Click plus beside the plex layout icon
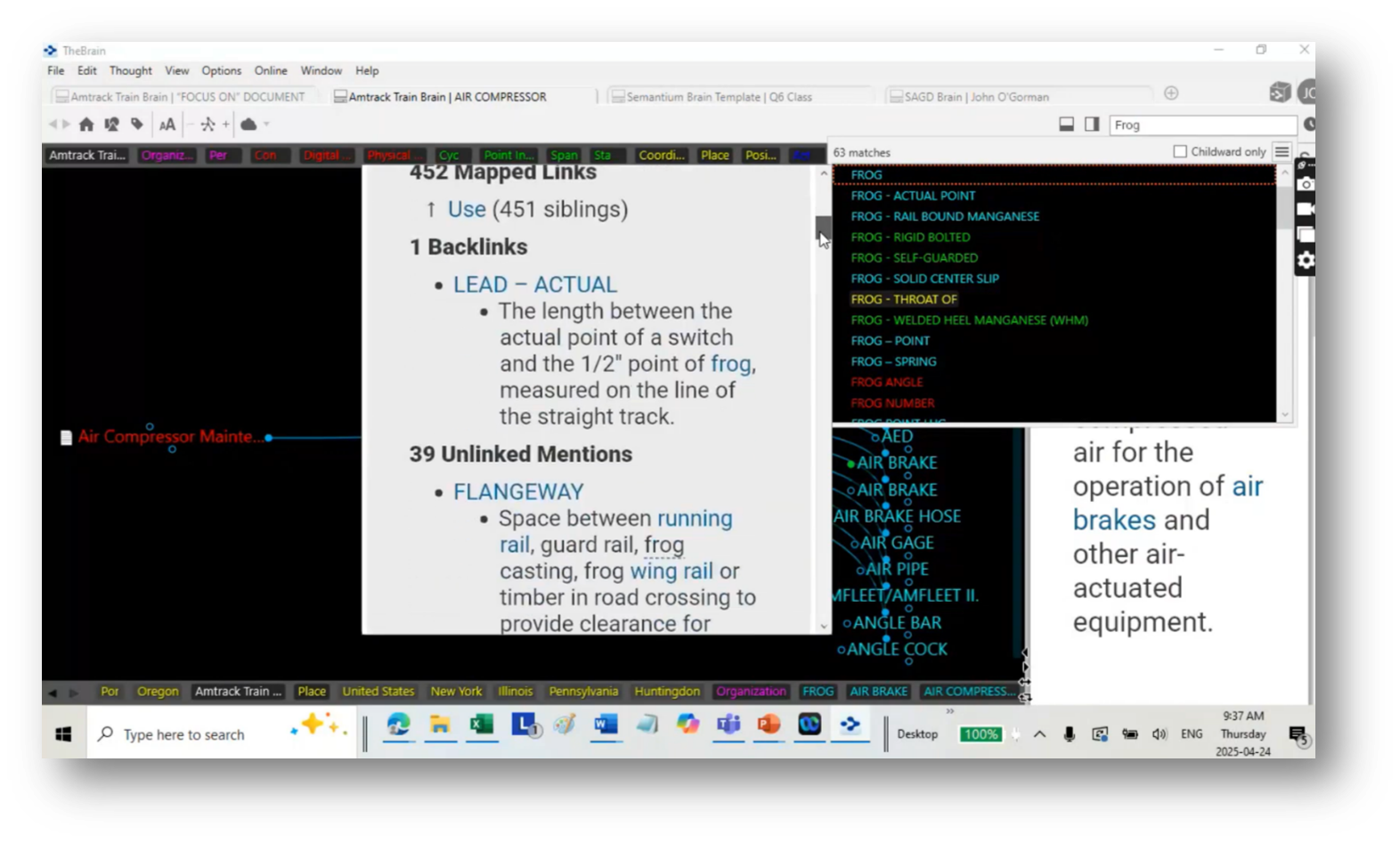The width and height of the screenshot is (1400, 843). (x=226, y=125)
